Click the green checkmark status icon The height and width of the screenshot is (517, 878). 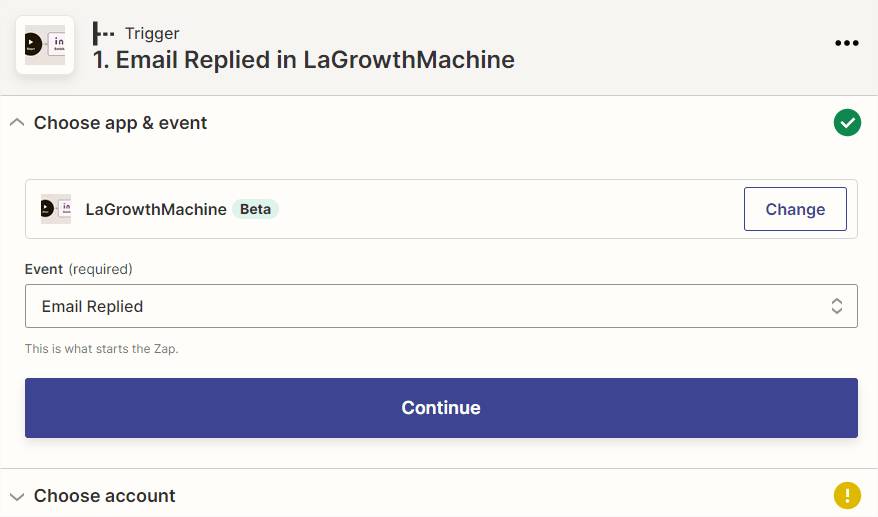847,123
